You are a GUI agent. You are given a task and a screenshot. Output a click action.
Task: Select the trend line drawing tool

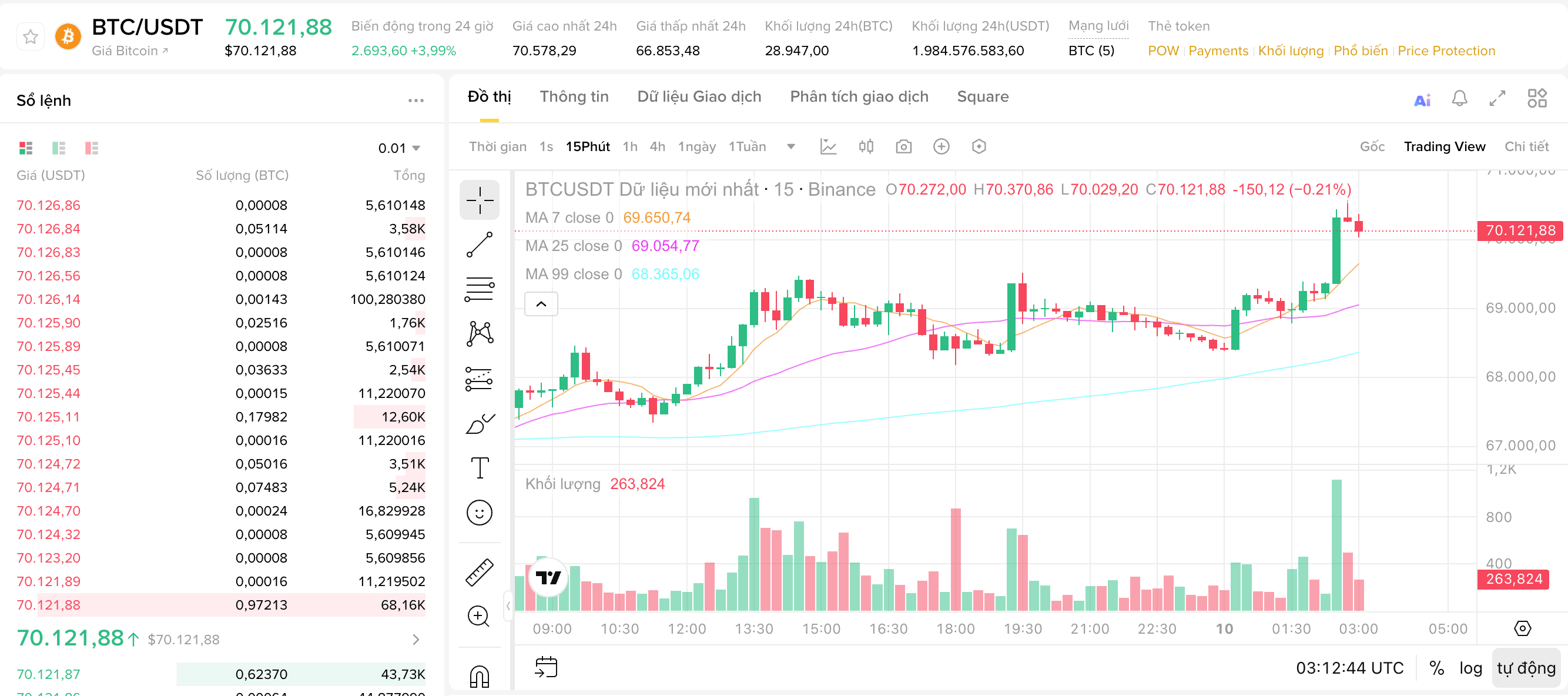(x=479, y=244)
